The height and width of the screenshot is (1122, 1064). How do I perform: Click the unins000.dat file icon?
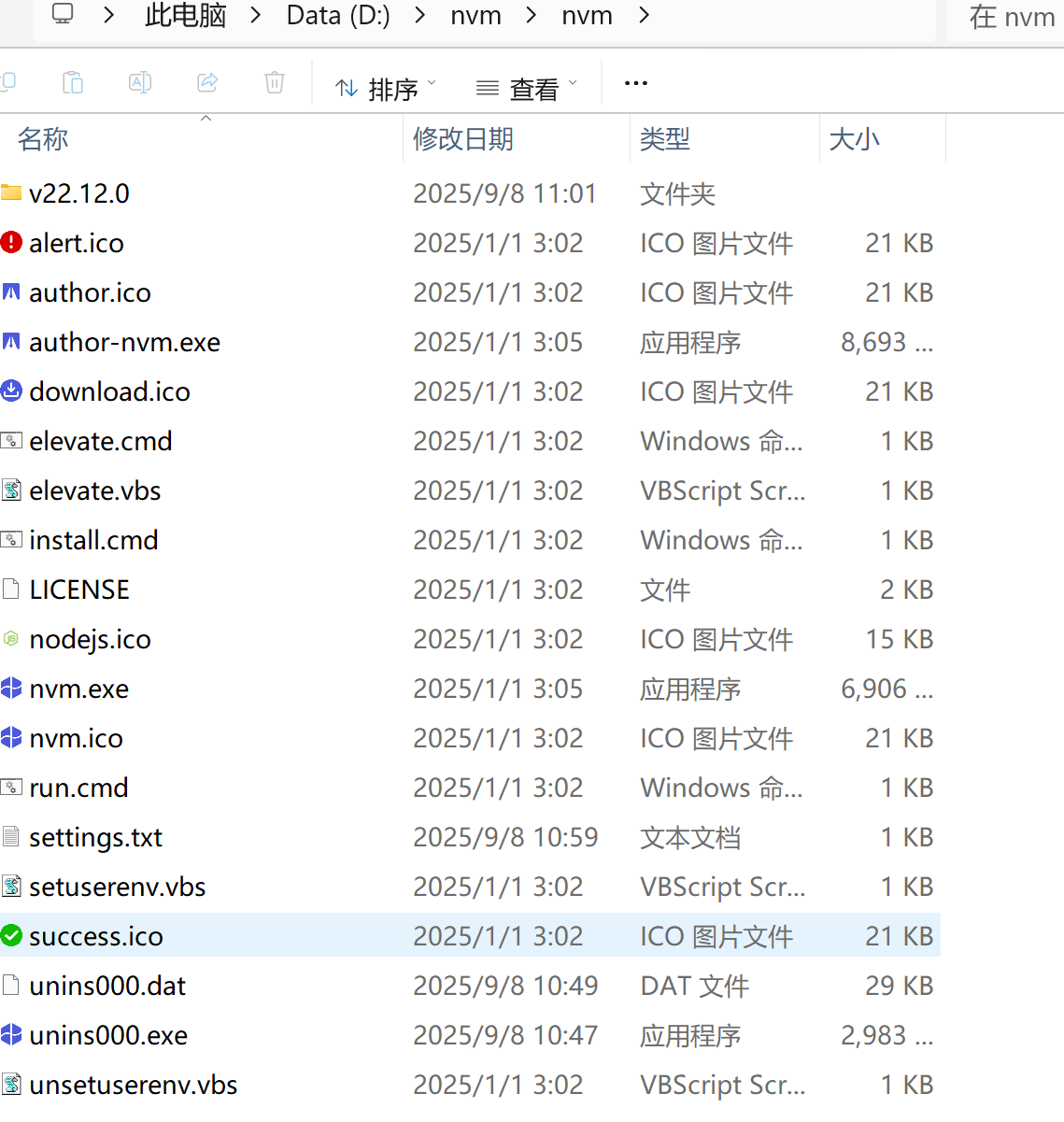point(11,986)
